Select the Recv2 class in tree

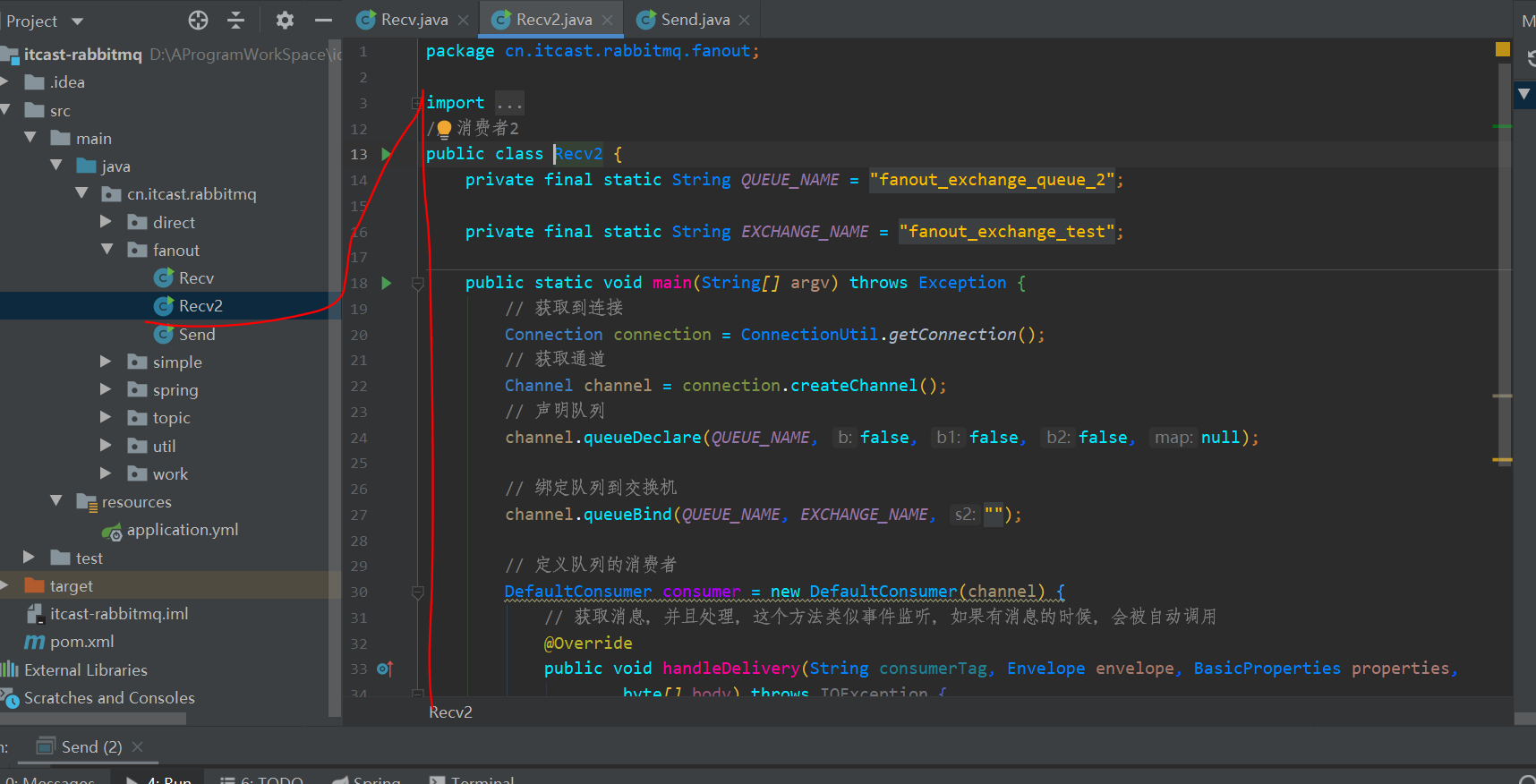tap(201, 306)
